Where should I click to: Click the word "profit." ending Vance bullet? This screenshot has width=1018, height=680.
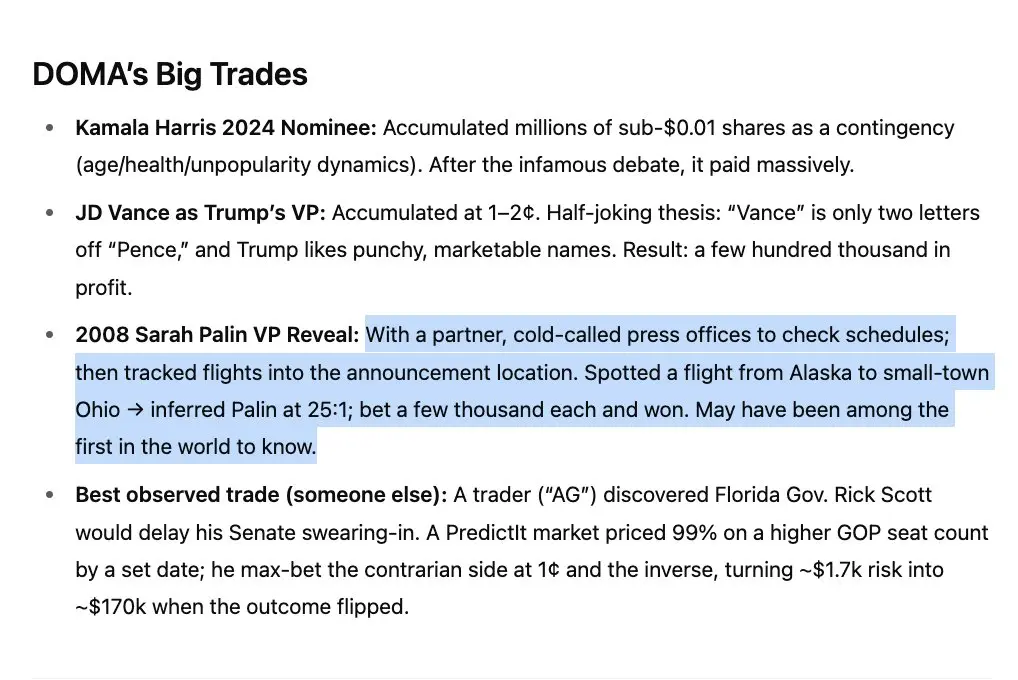tap(104, 287)
